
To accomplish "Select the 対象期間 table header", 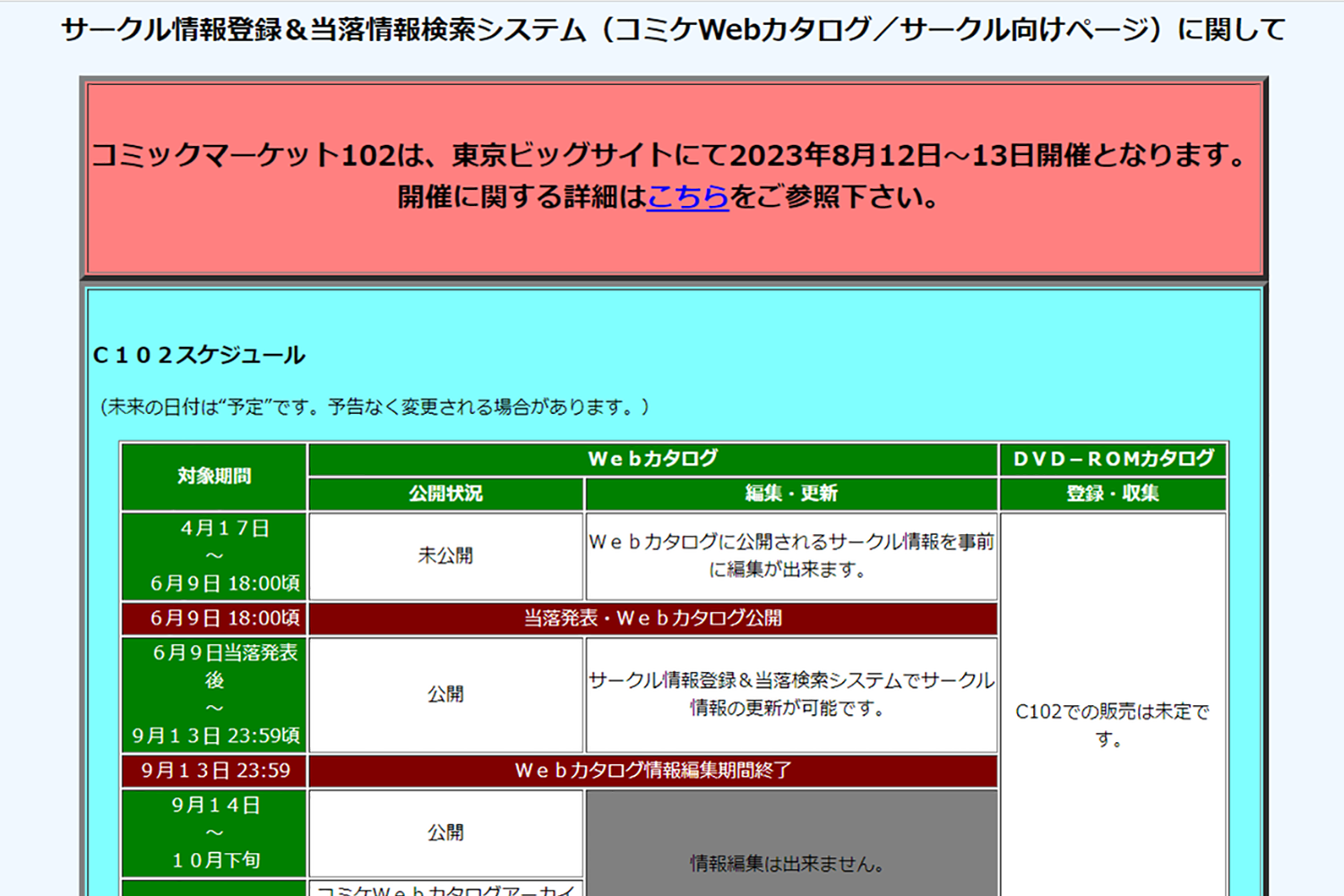I will pos(212,476).
